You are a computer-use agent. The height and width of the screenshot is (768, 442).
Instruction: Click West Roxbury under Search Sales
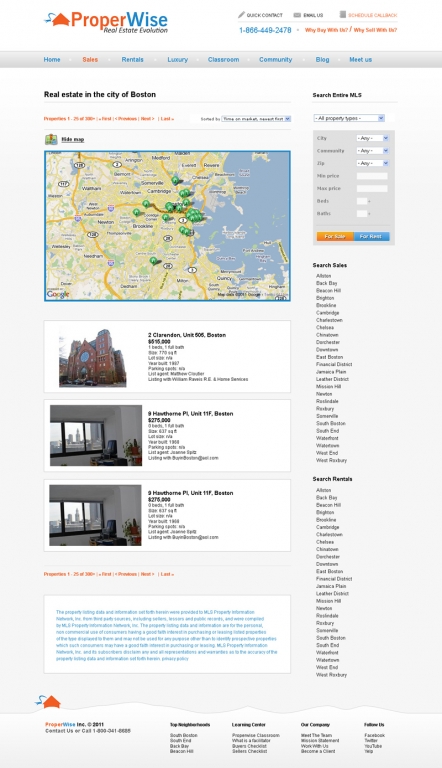[x=331, y=460]
